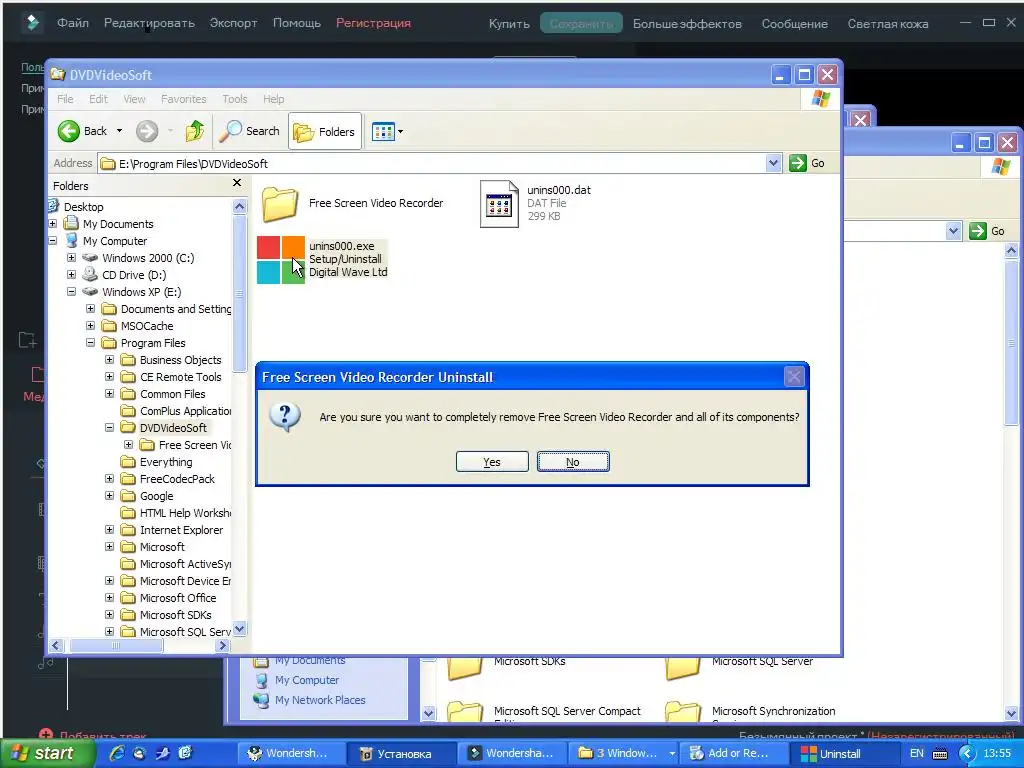Click Больше эффектов in Wondershare
Viewport: 1024px width, 768px height.
pyautogui.click(x=687, y=24)
